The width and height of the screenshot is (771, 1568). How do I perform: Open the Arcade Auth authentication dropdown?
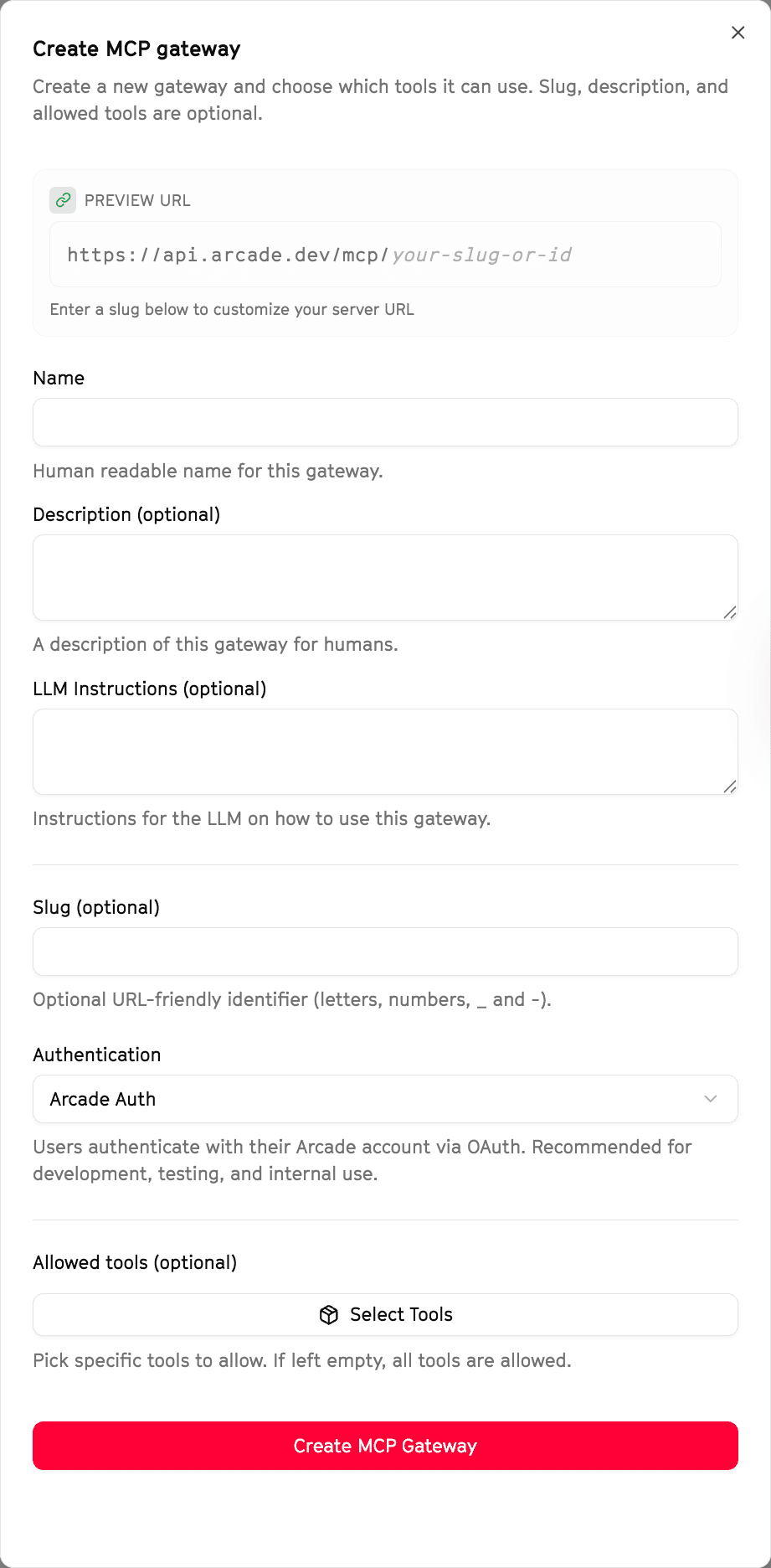coord(385,1098)
